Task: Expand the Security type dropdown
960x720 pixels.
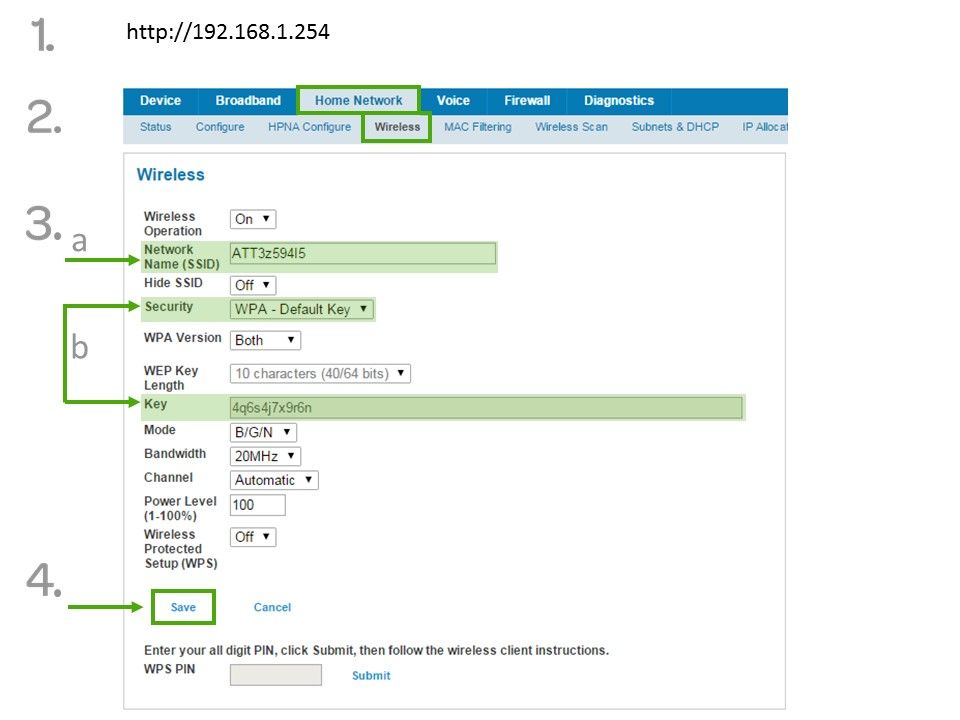Action: pyautogui.click(x=301, y=310)
